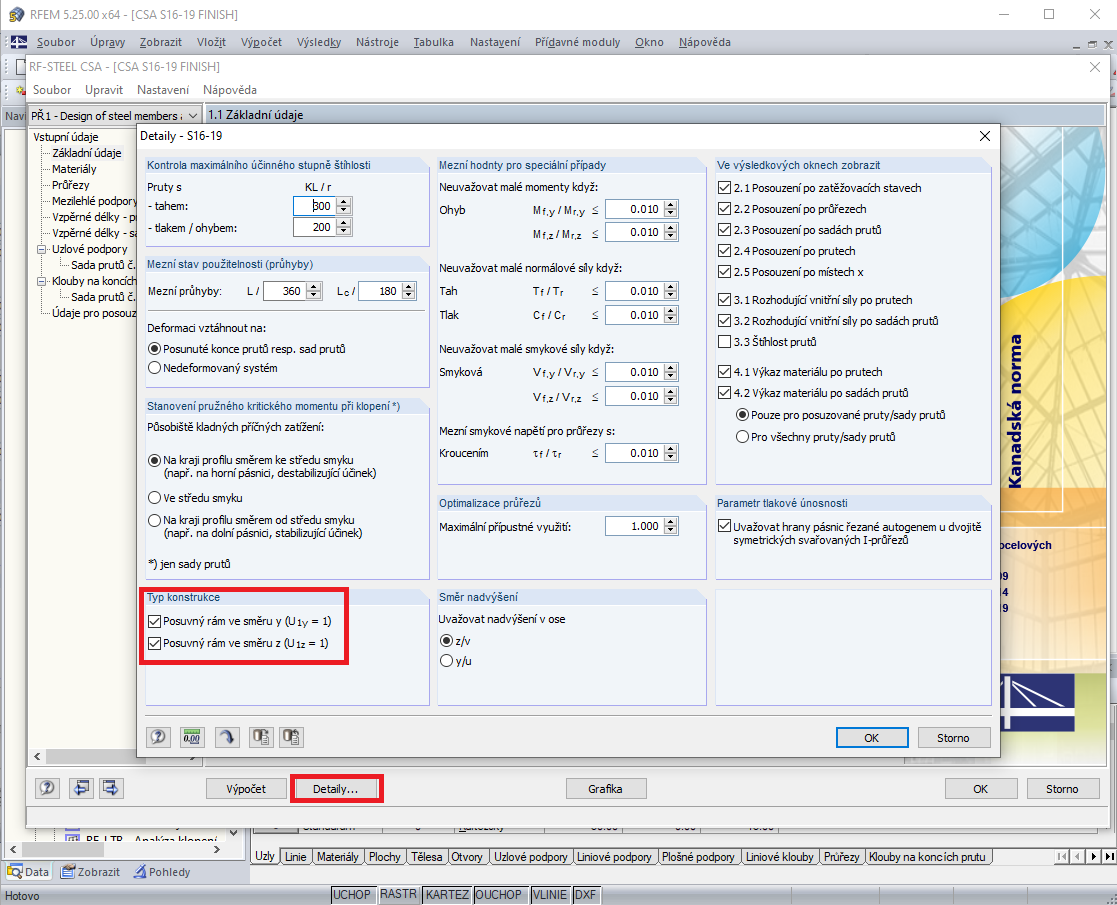Toggle UCHOP status bar button
The height and width of the screenshot is (905, 1117).
pos(352,894)
